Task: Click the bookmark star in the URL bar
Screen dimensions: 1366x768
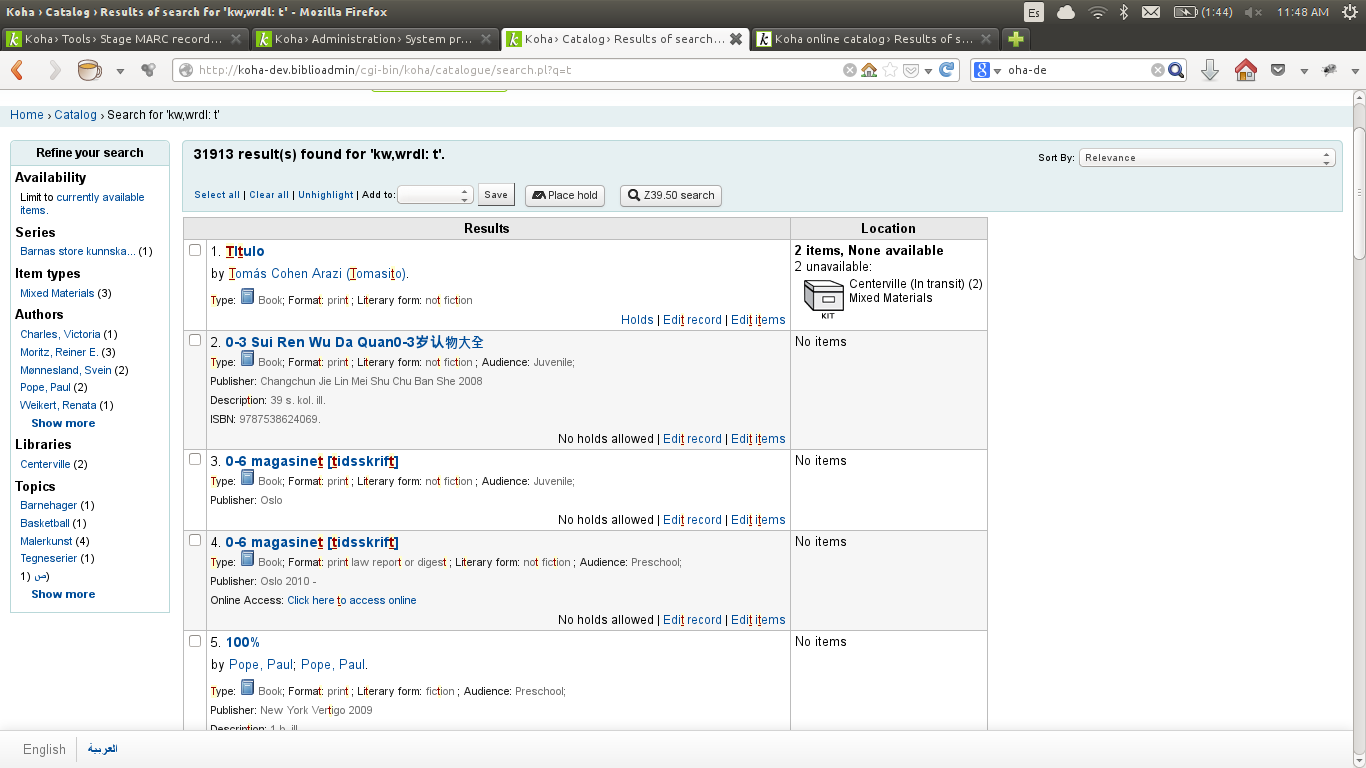Action: pos(890,70)
